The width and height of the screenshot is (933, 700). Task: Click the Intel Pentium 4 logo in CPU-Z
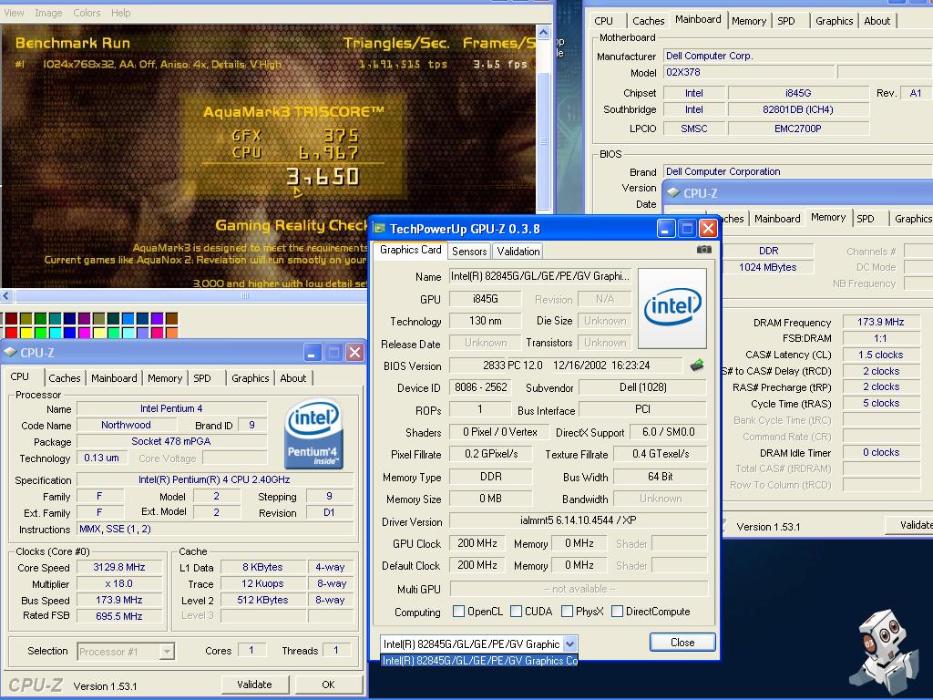coord(314,434)
